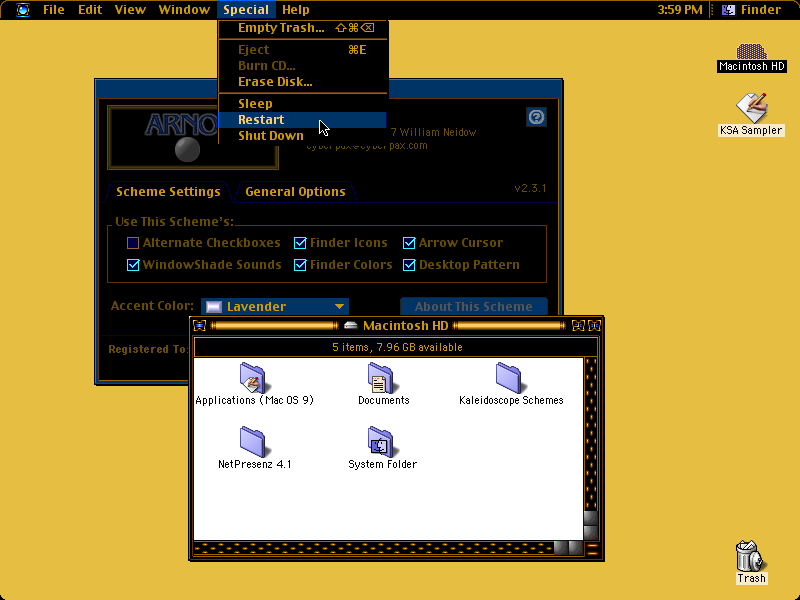
Task: Choose Burn CD in the Special menu
Action: [303, 66]
